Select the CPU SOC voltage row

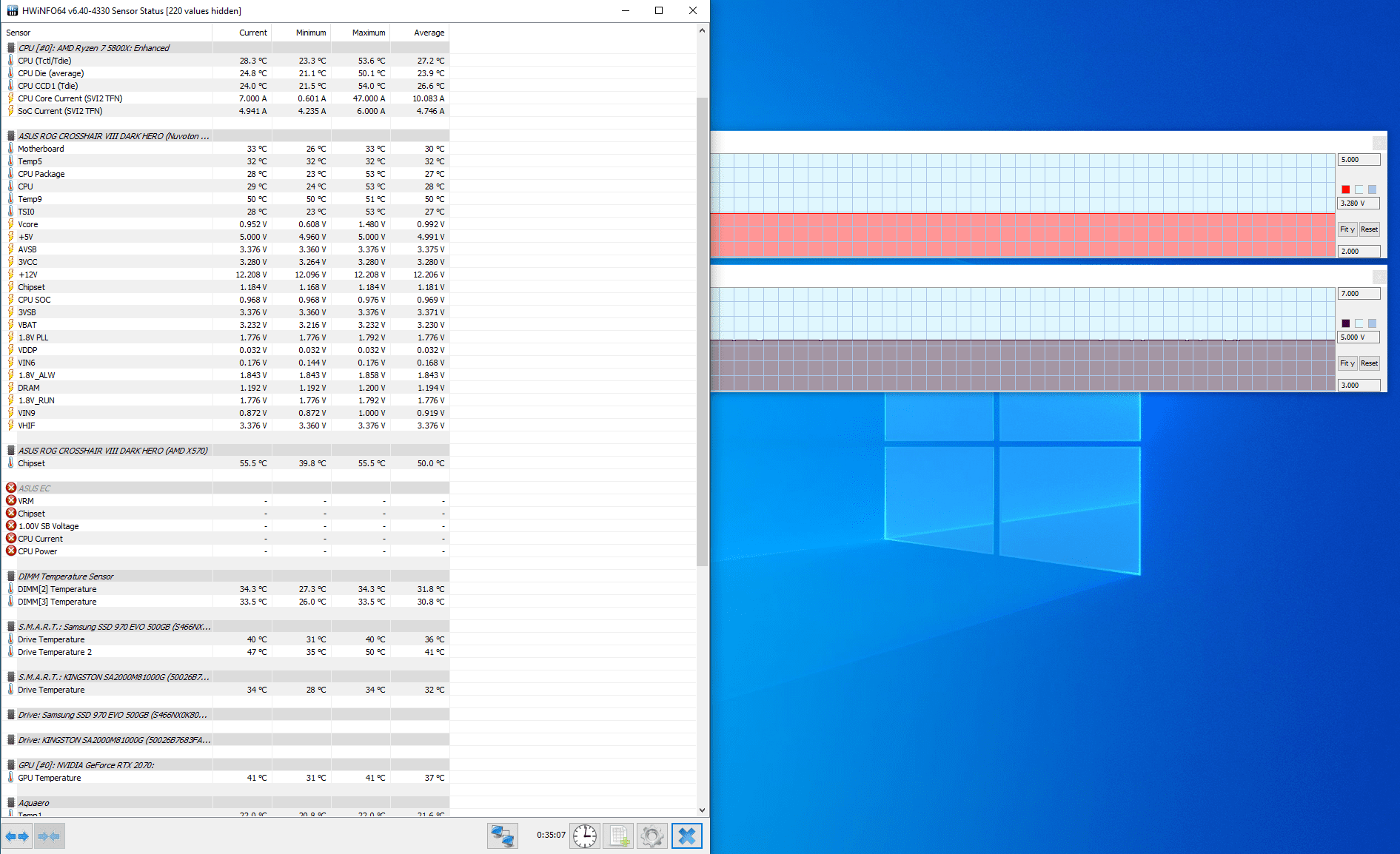(227, 300)
